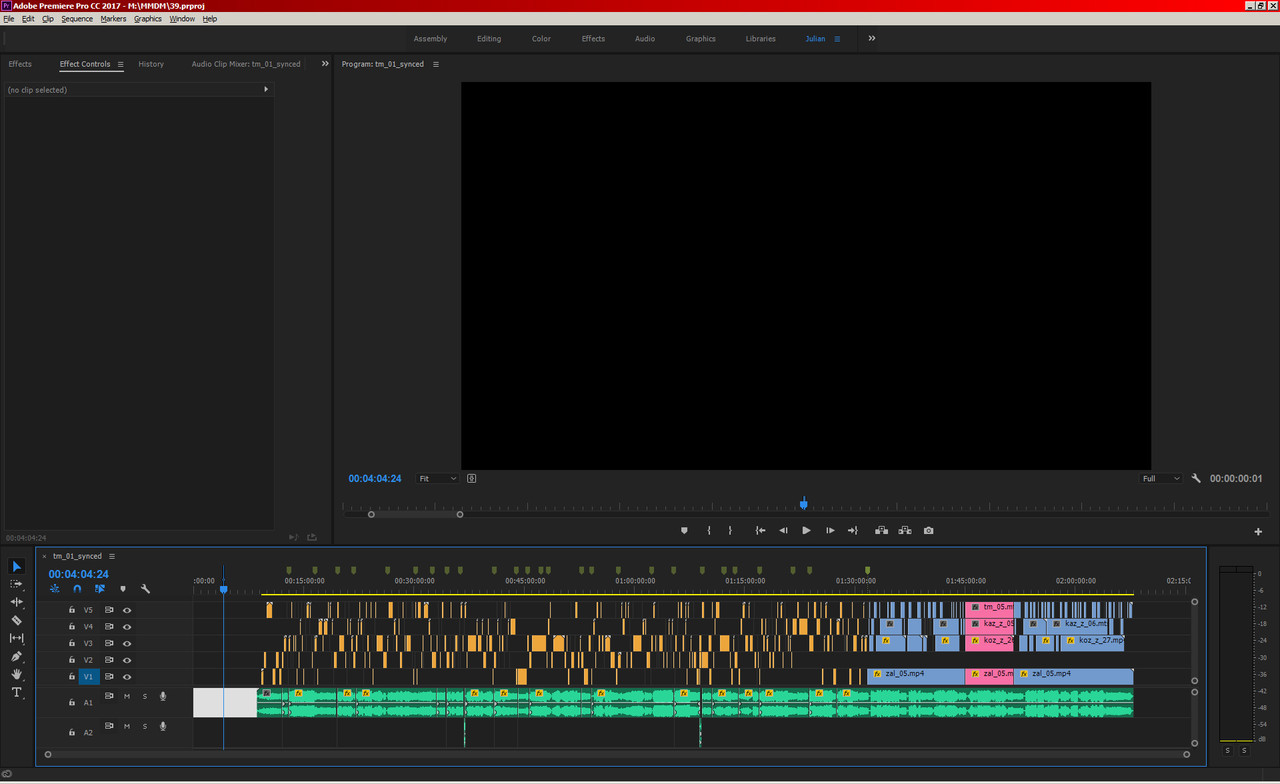This screenshot has height=784, width=1280.
Task: Play the sequence in Program monitor
Action: tap(806, 531)
